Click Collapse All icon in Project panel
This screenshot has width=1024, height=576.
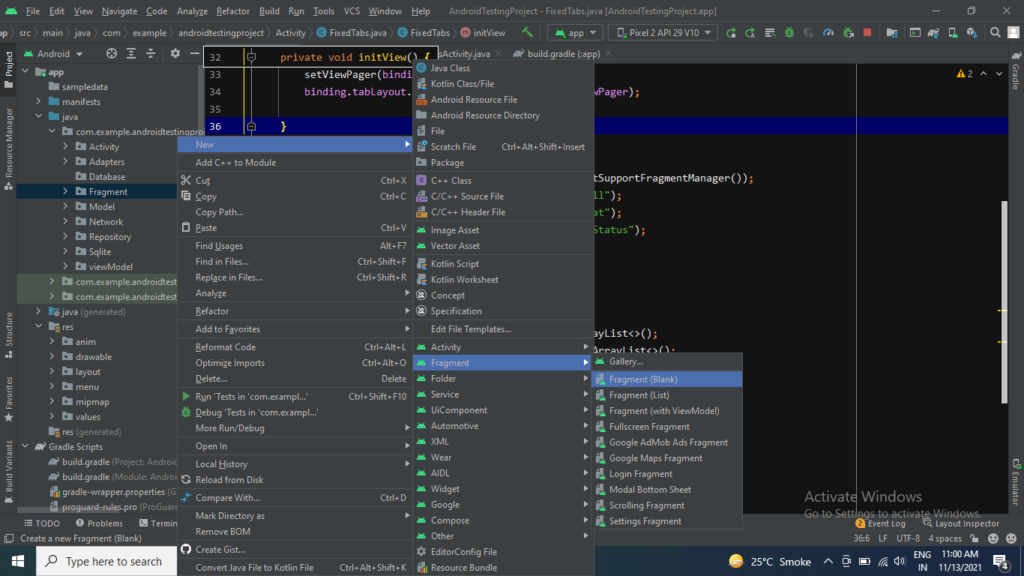click(x=151, y=54)
